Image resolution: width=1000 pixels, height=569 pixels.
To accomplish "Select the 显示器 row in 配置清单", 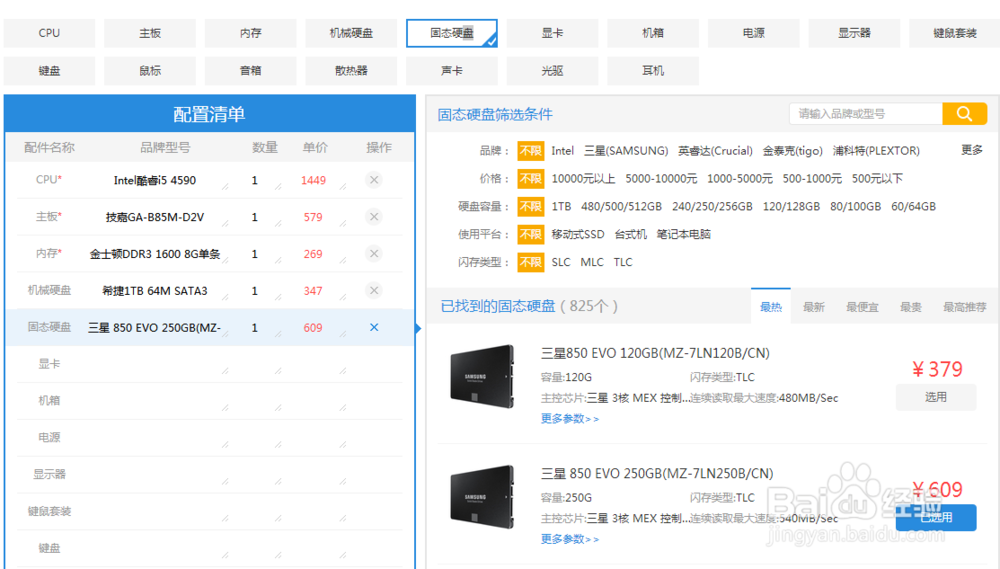I will click(210, 475).
